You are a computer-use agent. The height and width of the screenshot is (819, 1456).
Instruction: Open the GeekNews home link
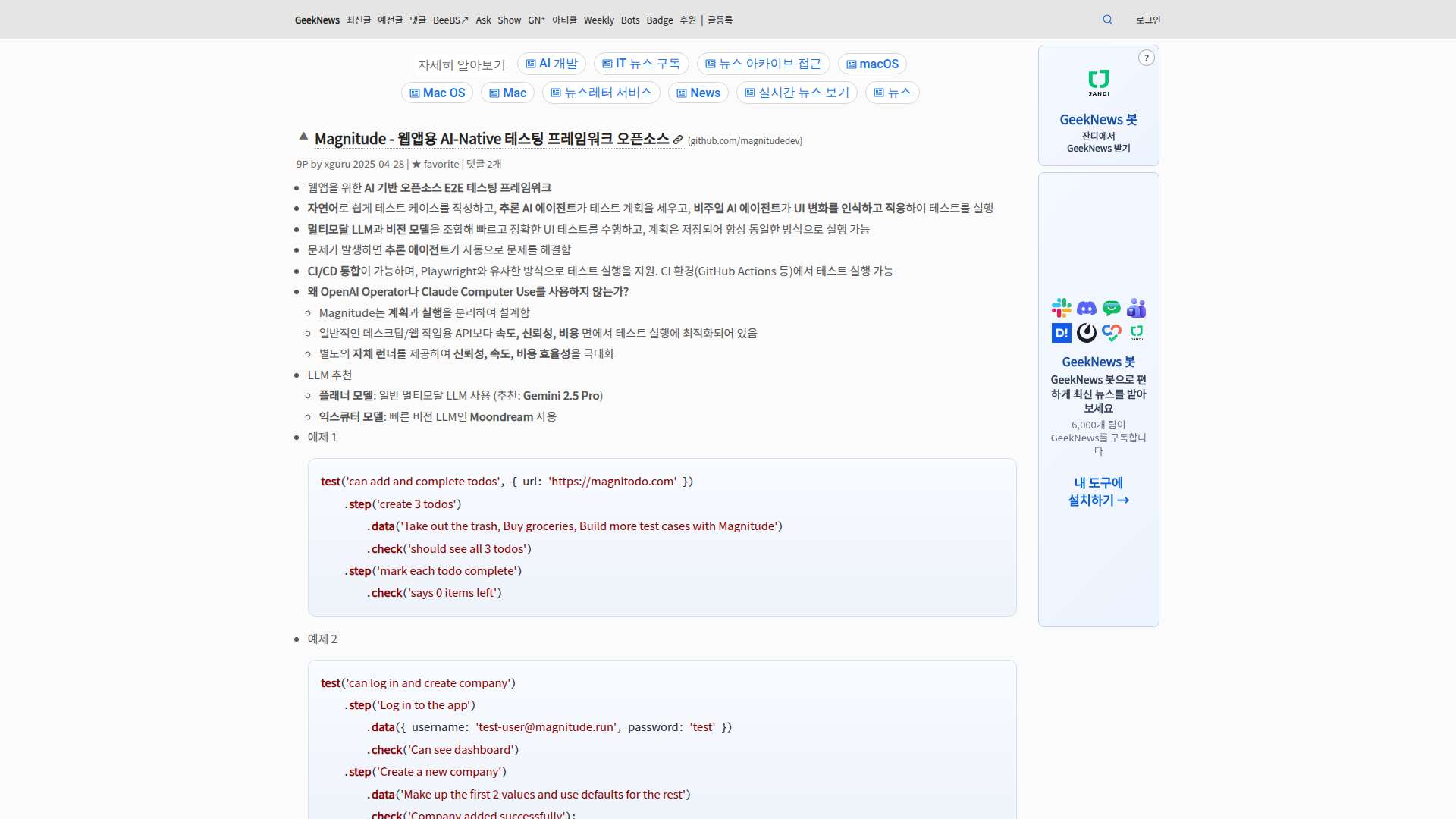pos(317,20)
